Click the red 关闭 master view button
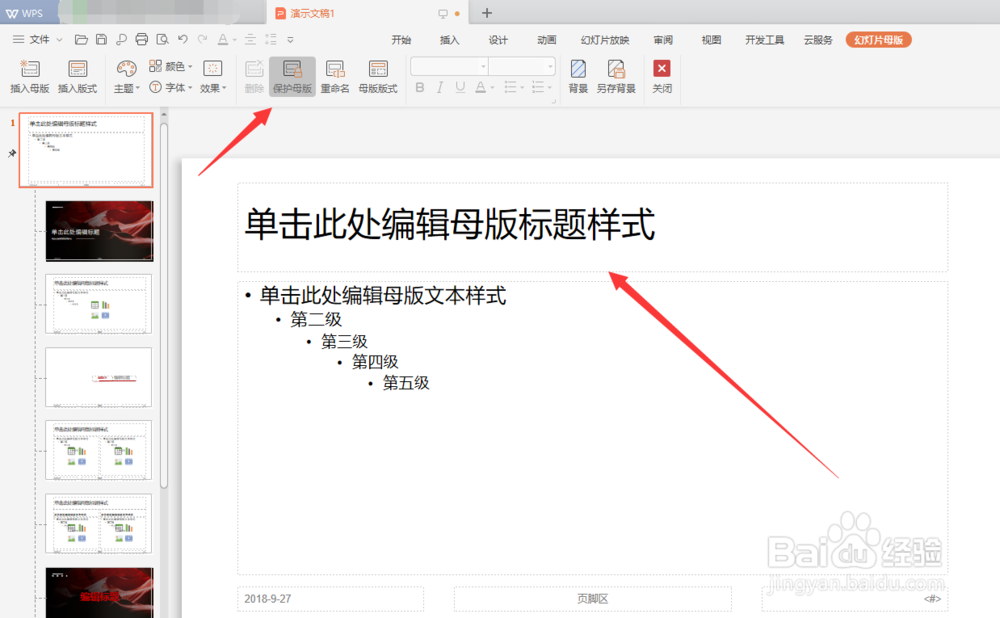 click(662, 77)
